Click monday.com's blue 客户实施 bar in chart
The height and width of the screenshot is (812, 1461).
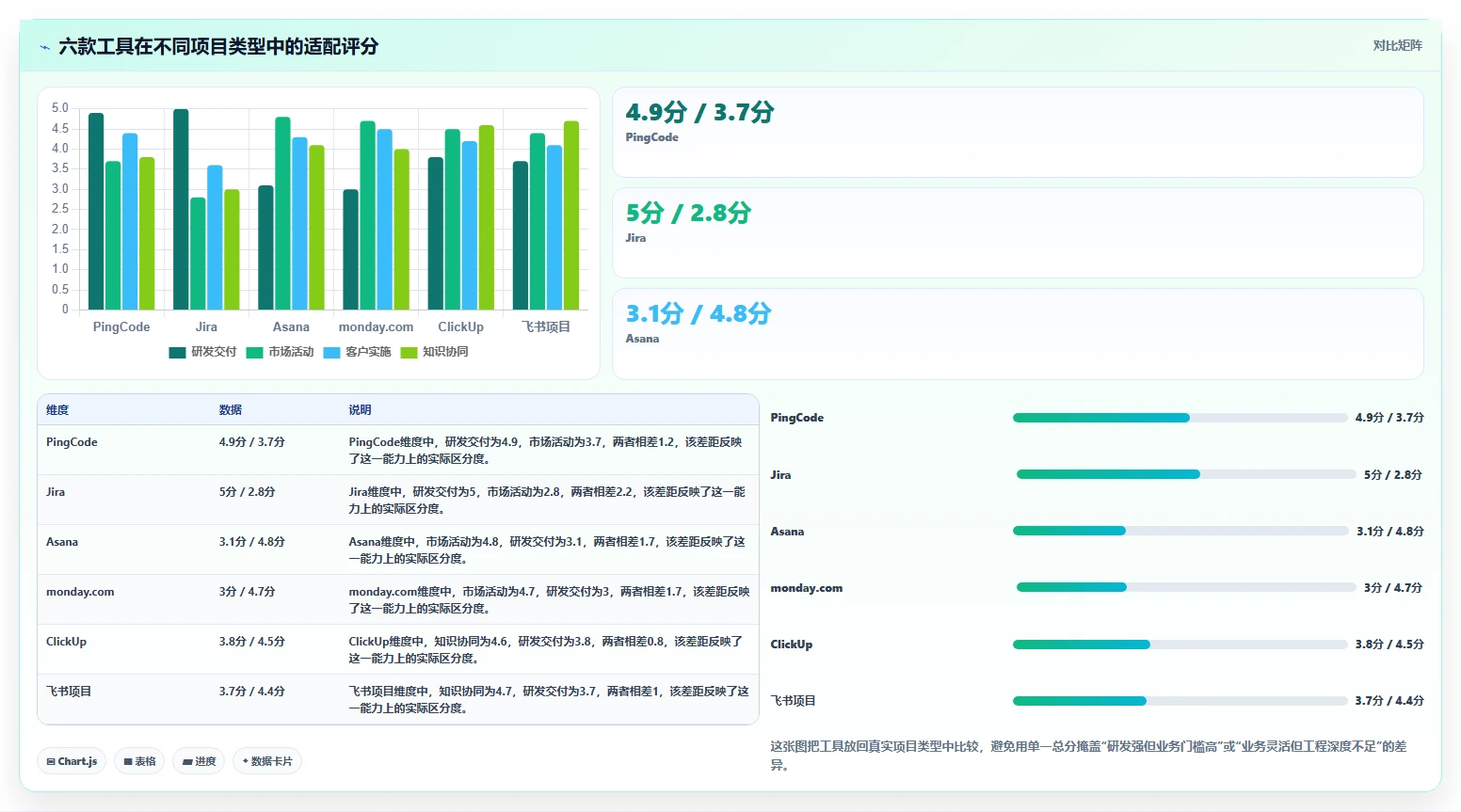point(384,219)
